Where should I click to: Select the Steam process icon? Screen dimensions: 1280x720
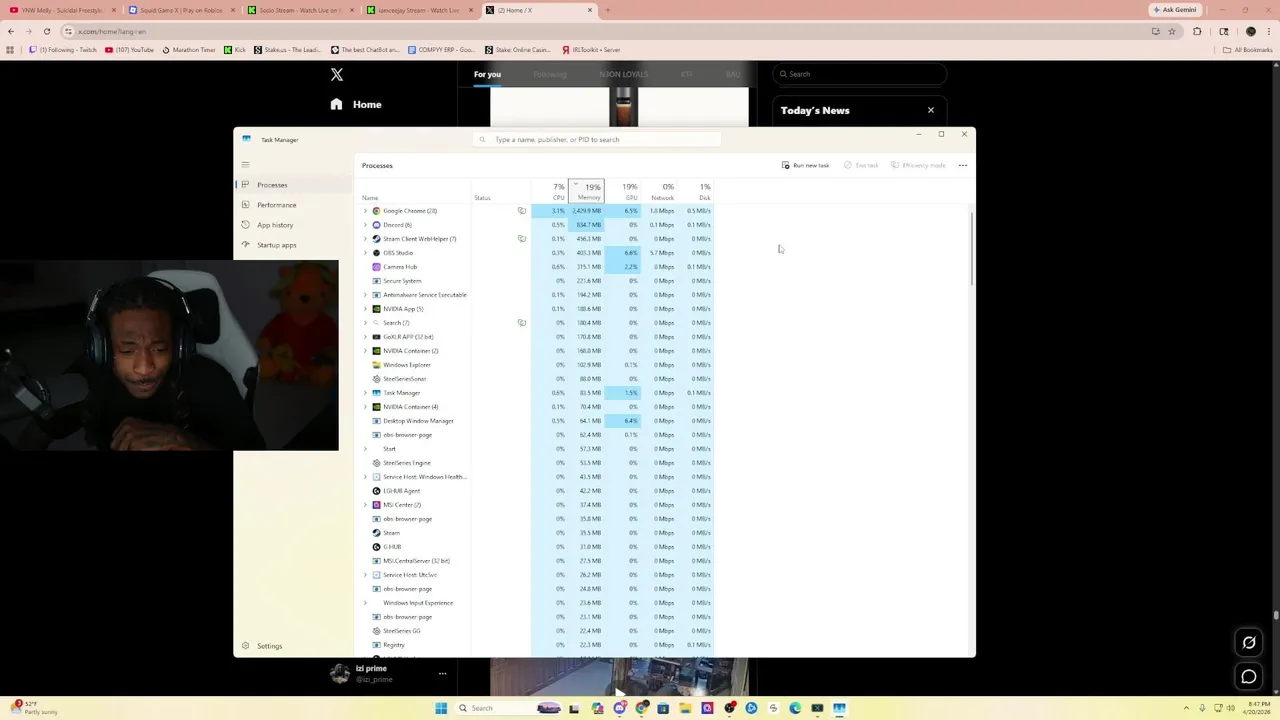coord(376,533)
